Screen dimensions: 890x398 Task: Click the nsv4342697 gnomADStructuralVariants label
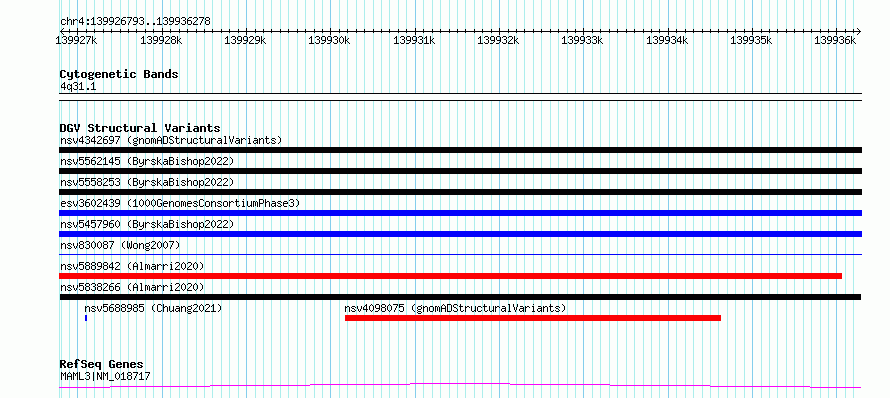(171, 140)
